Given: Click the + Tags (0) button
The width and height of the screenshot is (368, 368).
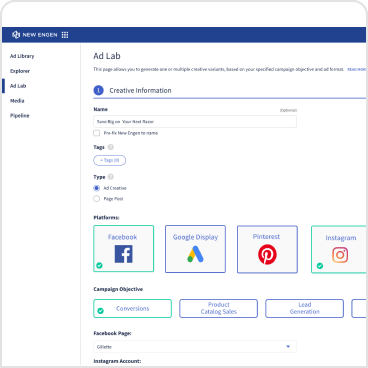Looking at the screenshot, I should (x=110, y=160).
